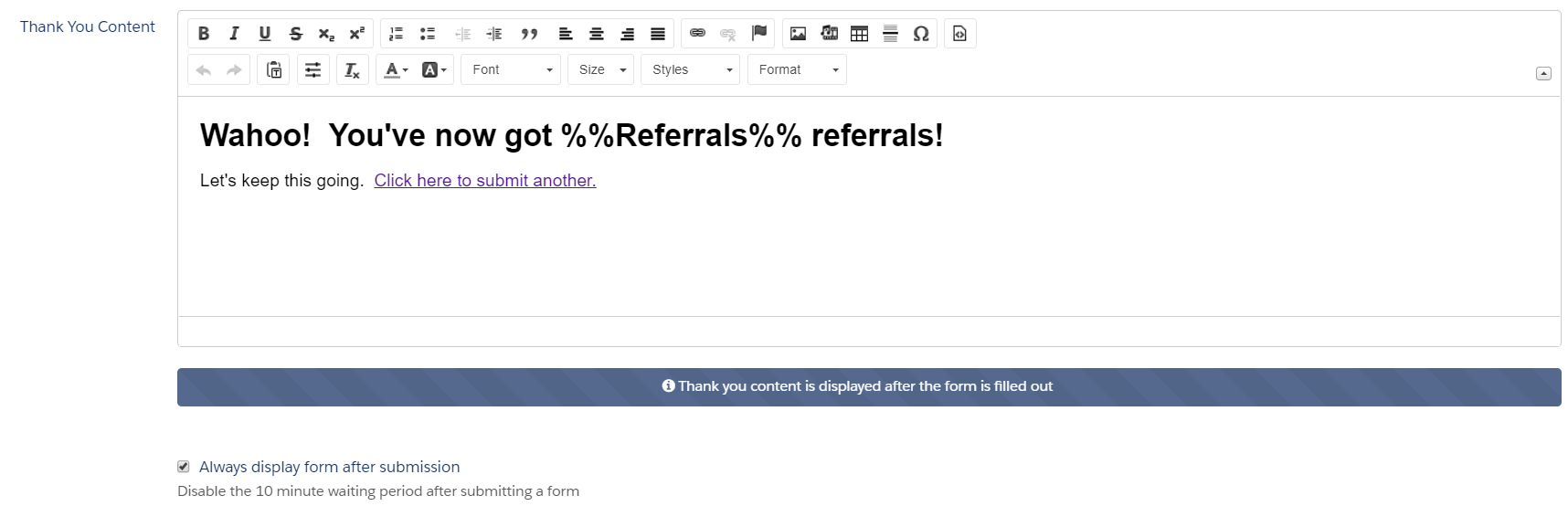Decrease indent of paragraph
The image size is (1568, 506).
click(463, 34)
